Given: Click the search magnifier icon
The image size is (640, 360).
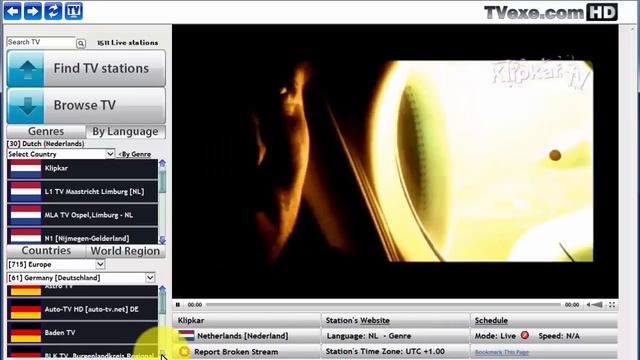Looking at the screenshot, I should click(x=81, y=43).
